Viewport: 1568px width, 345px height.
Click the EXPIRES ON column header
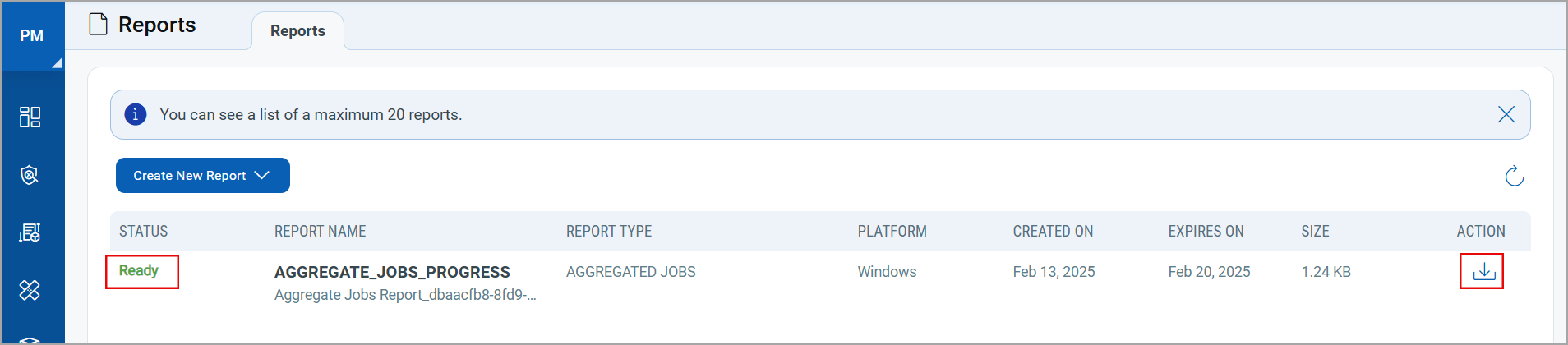pos(1206,232)
